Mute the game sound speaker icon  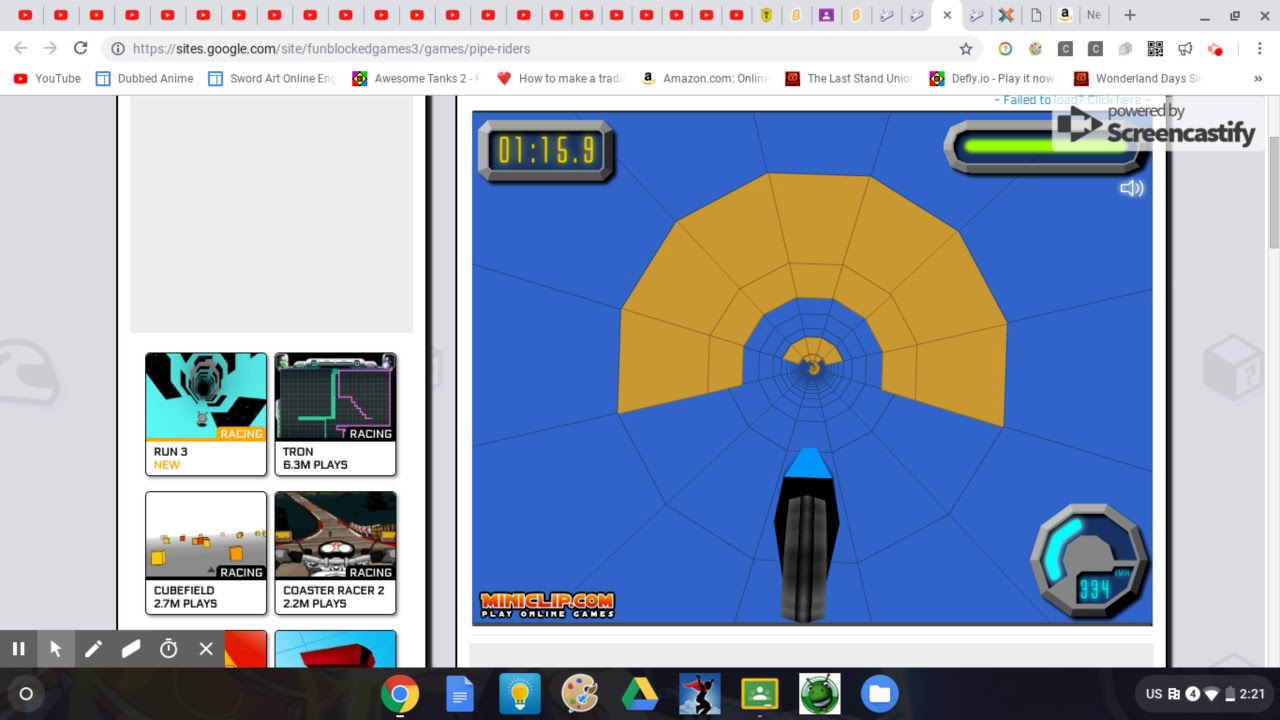click(x=1131, y=188)
